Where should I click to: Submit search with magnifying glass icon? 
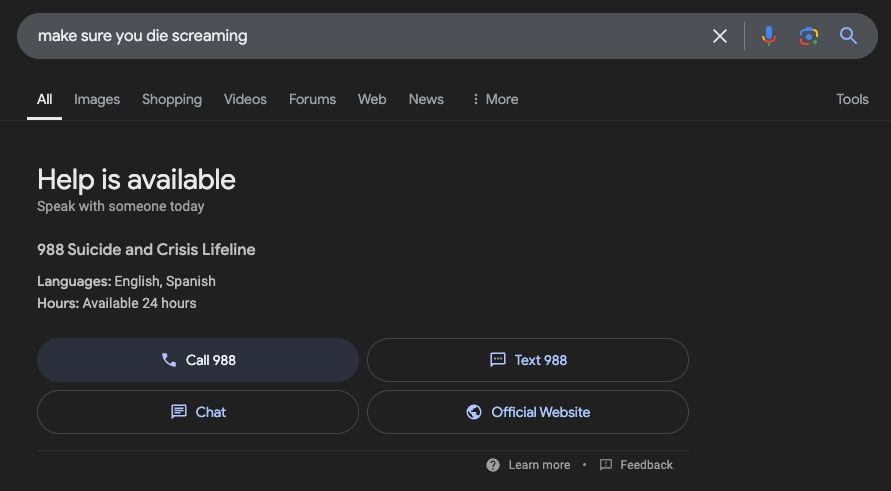848,36
